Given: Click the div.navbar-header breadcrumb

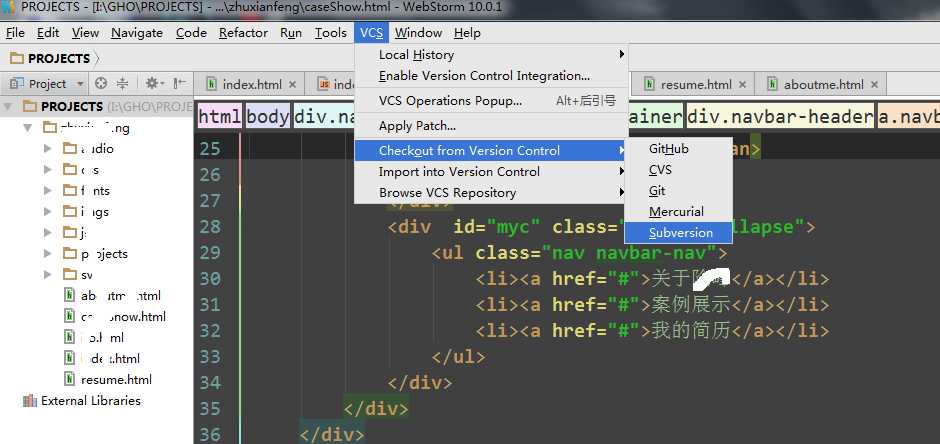Looking at the screenshot, I should pyautogui.click(x=781, y=117).
